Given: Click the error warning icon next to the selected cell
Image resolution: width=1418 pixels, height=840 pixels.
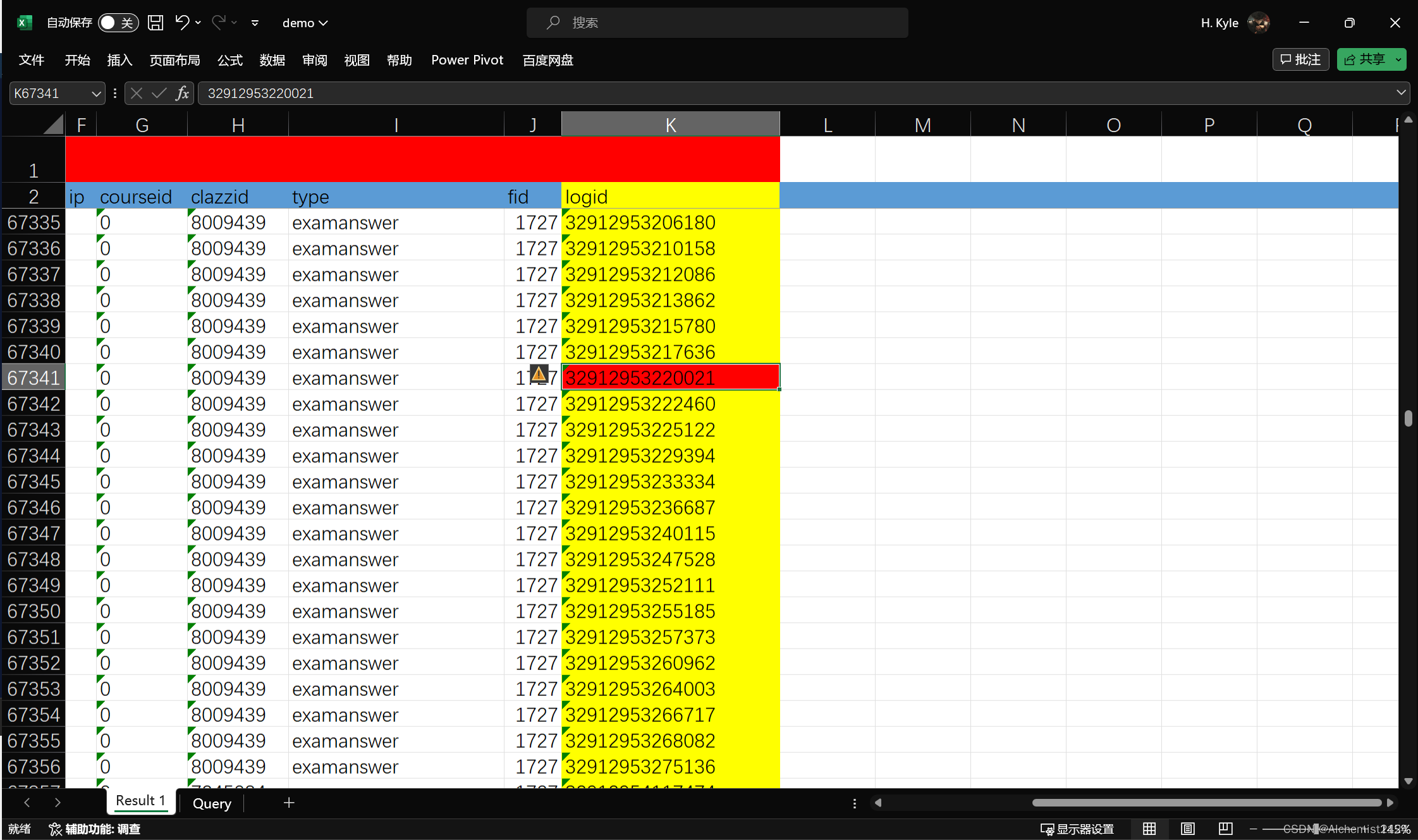Looking at the screenshot, I should pos(539,375).
